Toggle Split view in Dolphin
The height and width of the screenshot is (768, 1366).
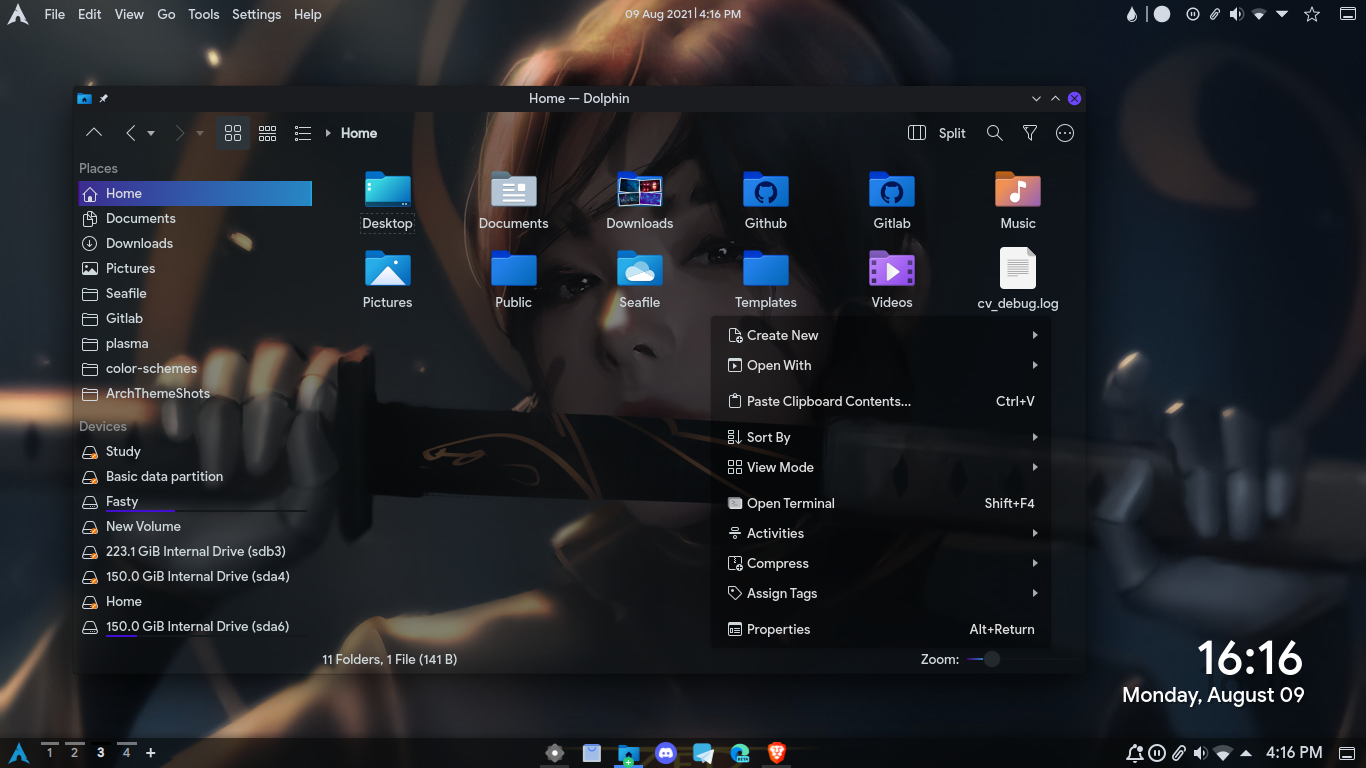(x=937, y=133)
